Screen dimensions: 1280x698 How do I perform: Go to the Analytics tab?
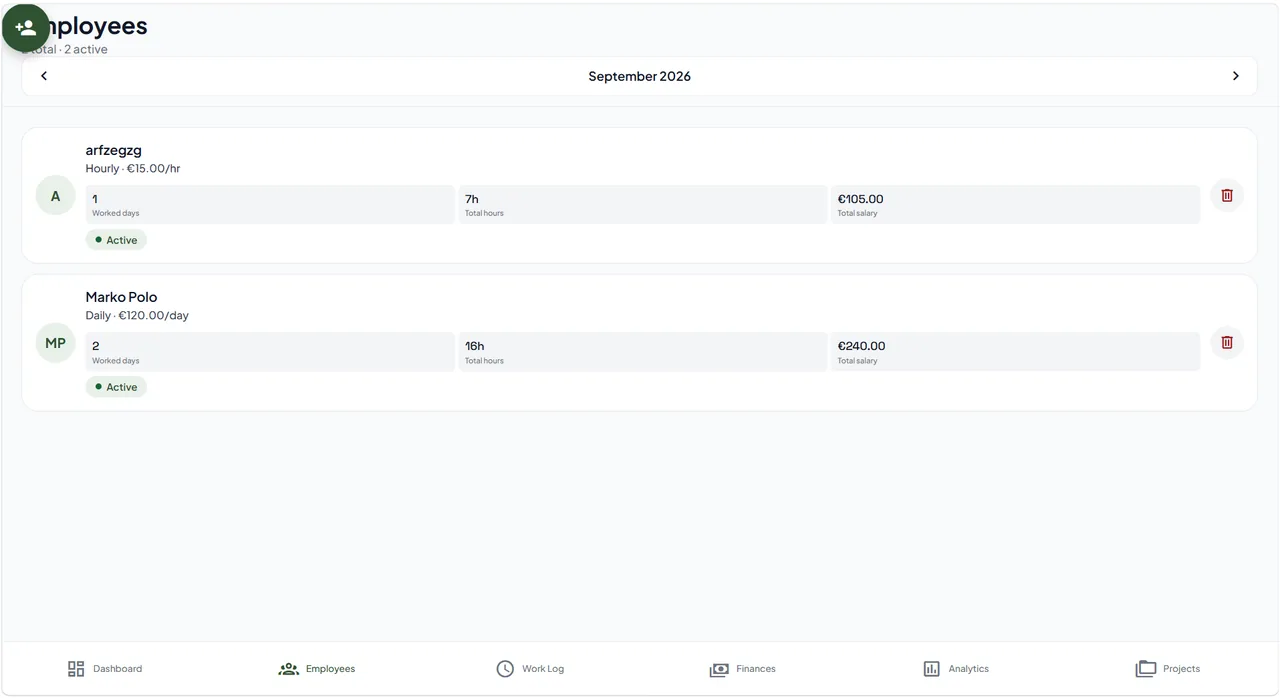point(956,669)
